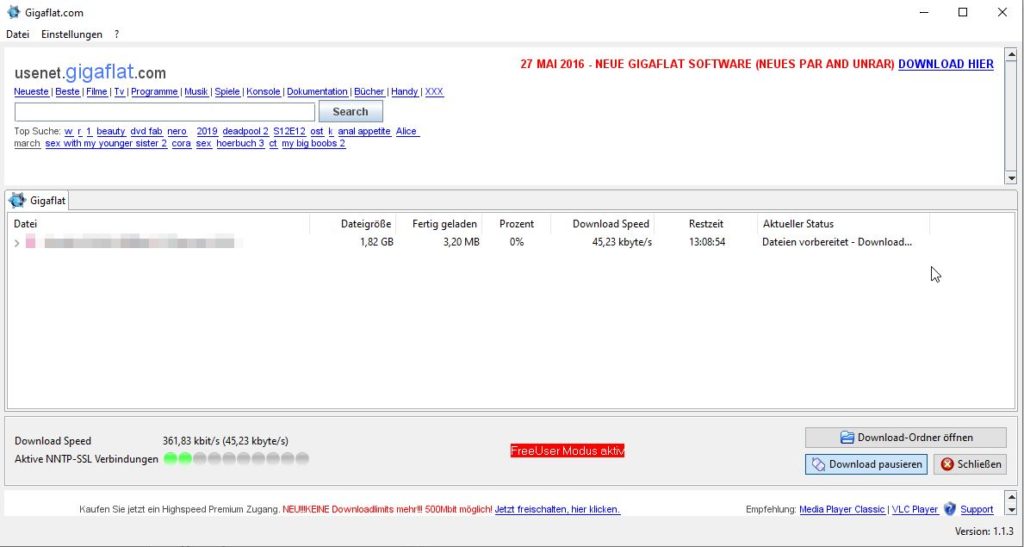Open the Beste category link
This screenshot has width=1024, height=547.
coord(67,92)
